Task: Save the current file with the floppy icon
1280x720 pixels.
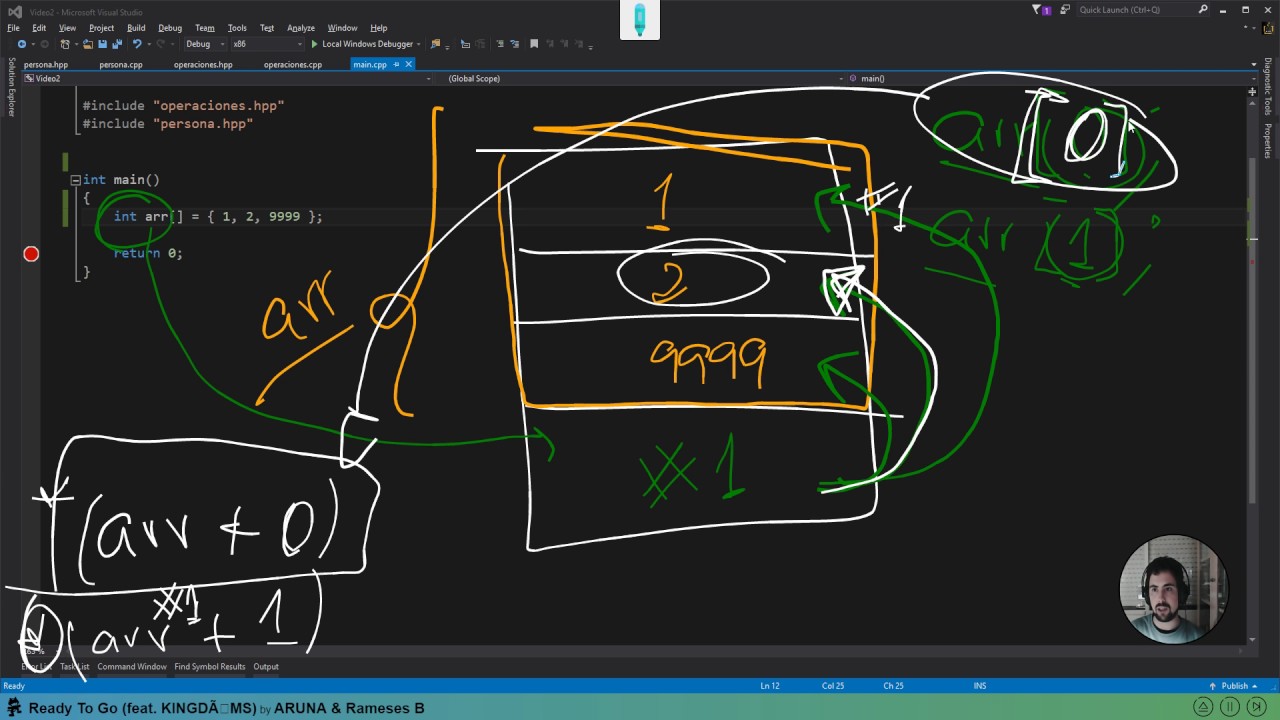Action: [x=102, y=44]
